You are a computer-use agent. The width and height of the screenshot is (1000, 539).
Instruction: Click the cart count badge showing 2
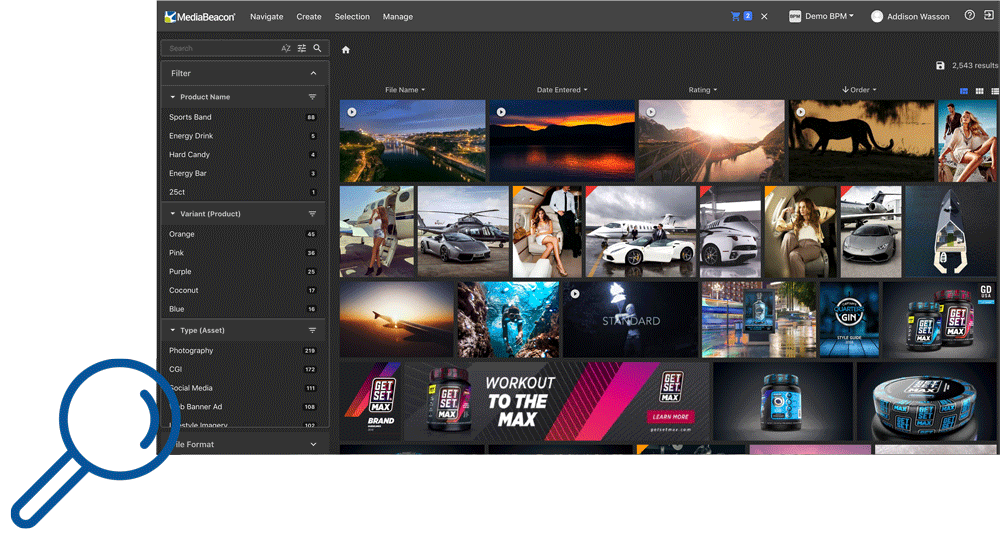tap(747, 16)
